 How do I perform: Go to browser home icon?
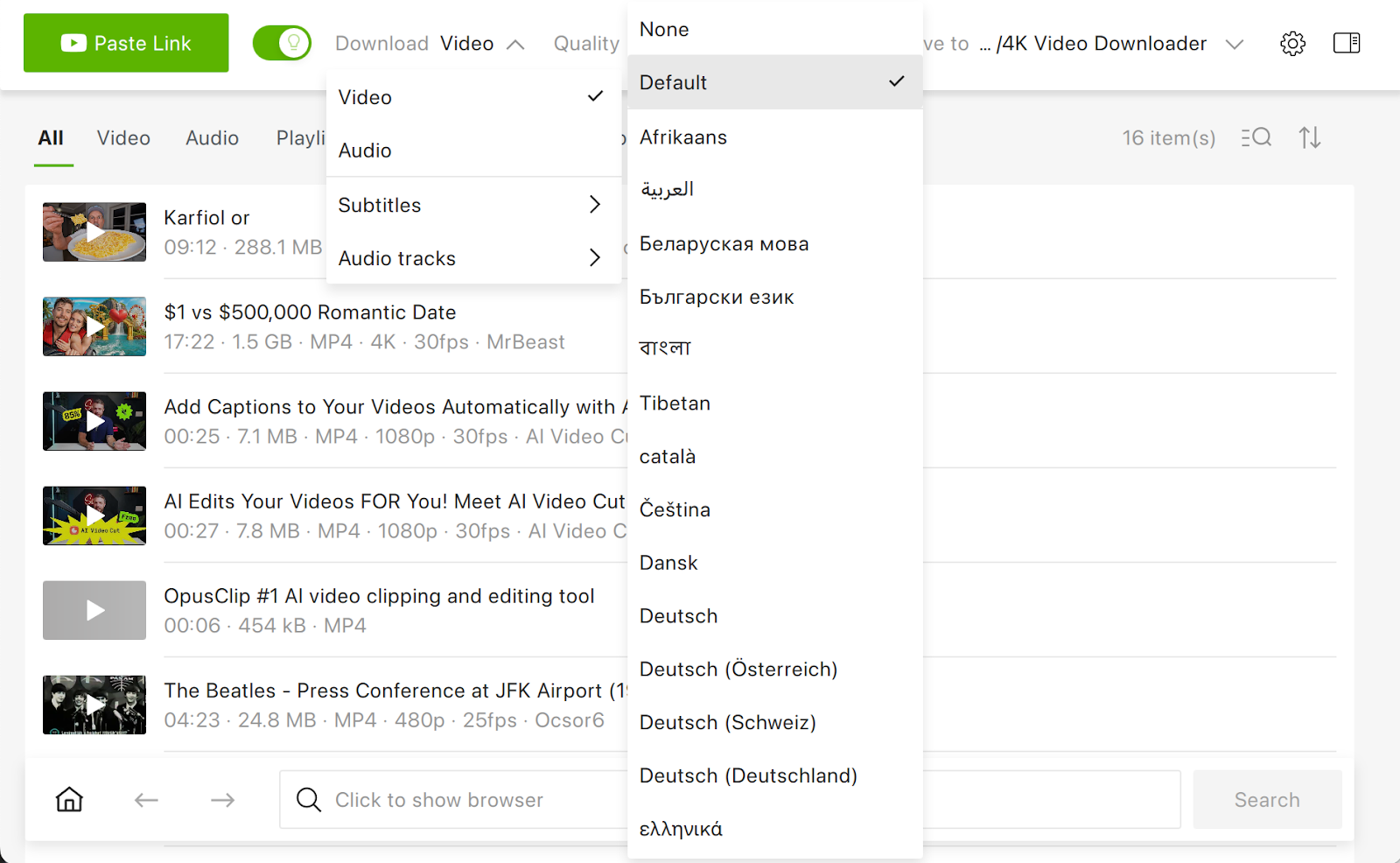[x=69, y=799]
